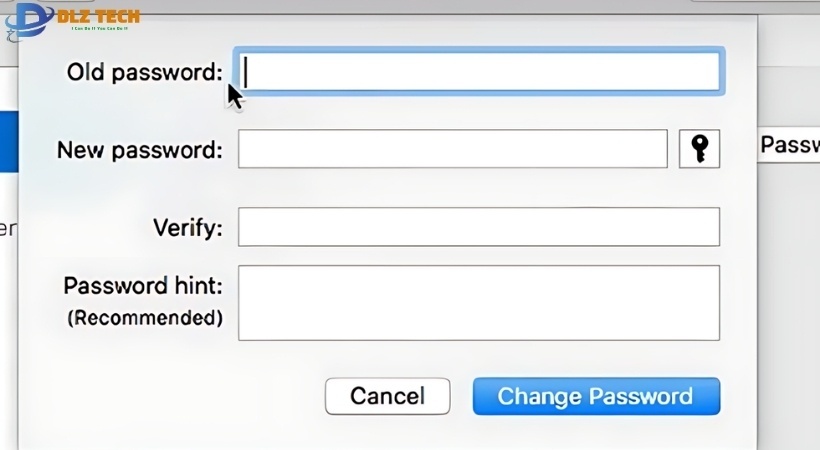Click the '(Recommended)' caption text

click(x=144, y=318)
